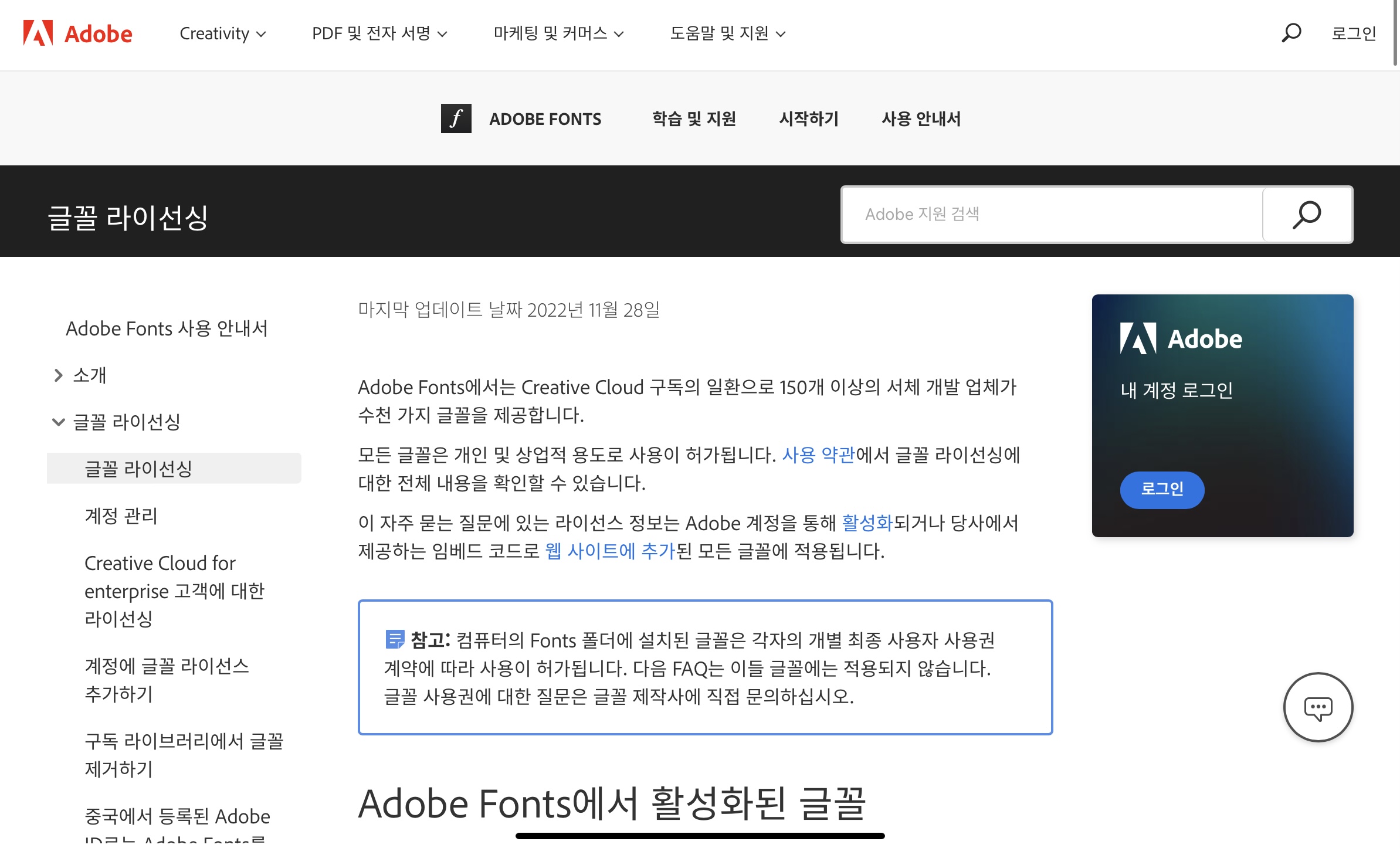Screen dimensions: 1400x848
Task: Focus the Adobe 지원 검색 input field
Action: 1052,215
